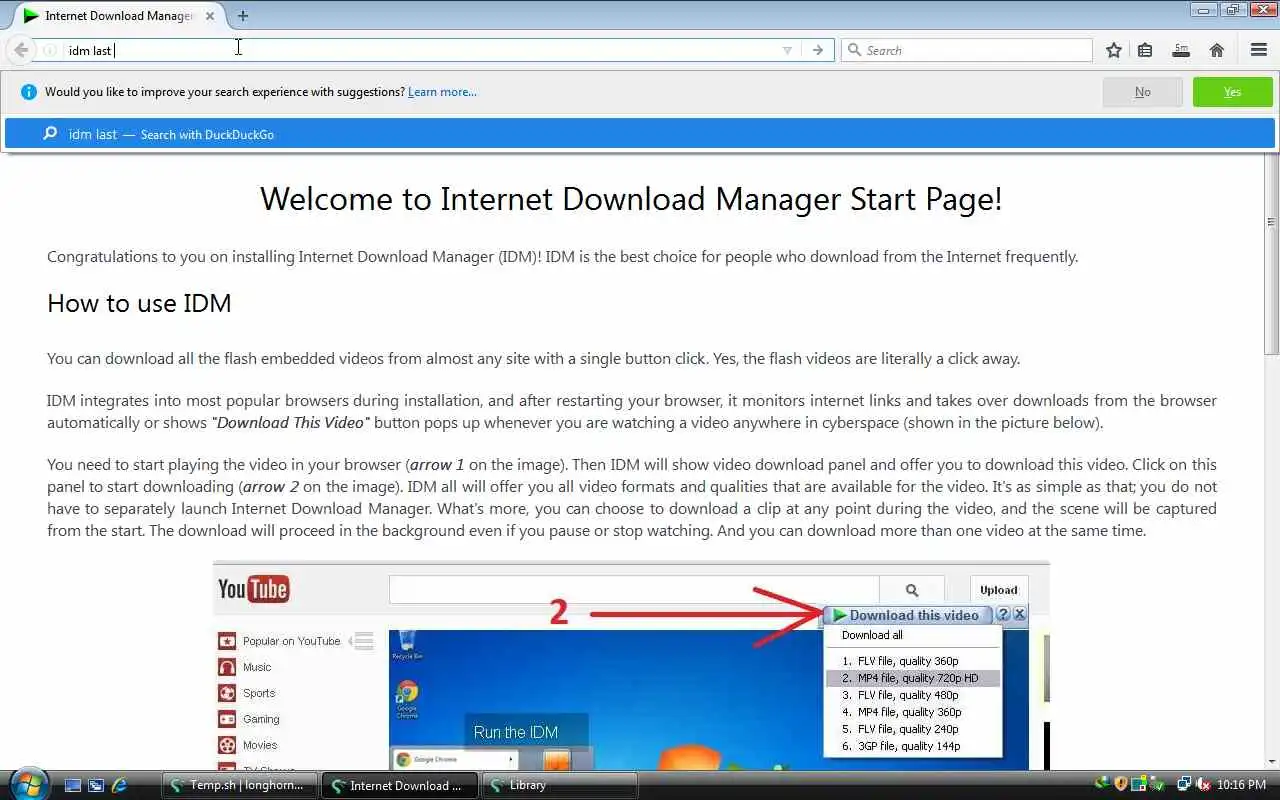
Task: Click the green checkmark tray icon
Action: tap(1159, 784)
